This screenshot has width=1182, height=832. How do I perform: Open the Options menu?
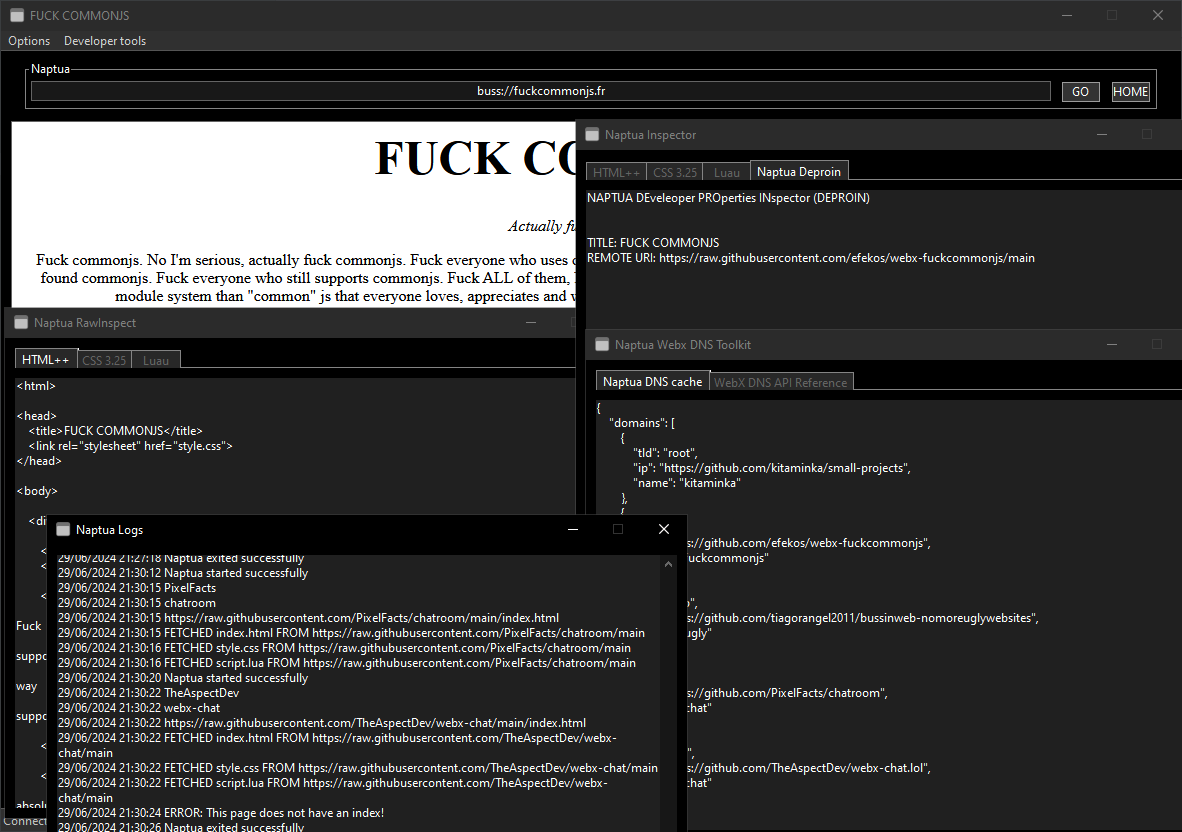tap(29, 41)
